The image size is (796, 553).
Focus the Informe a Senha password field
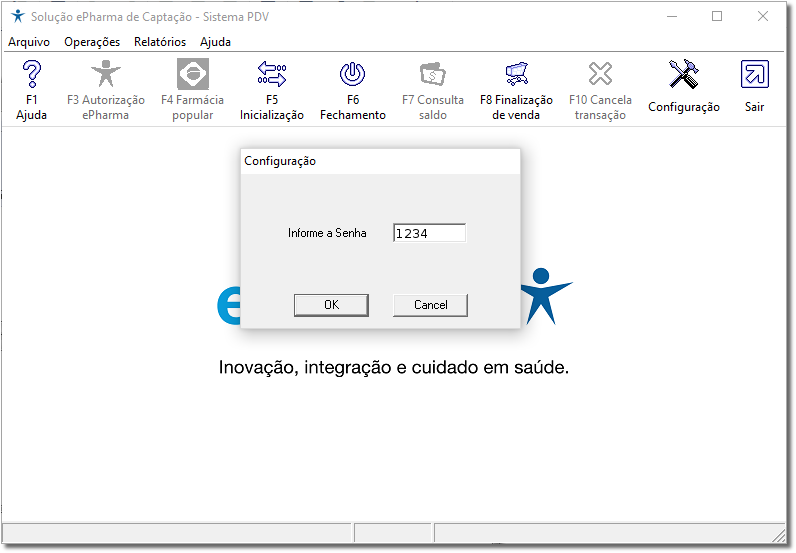click(x=429, y=233)
